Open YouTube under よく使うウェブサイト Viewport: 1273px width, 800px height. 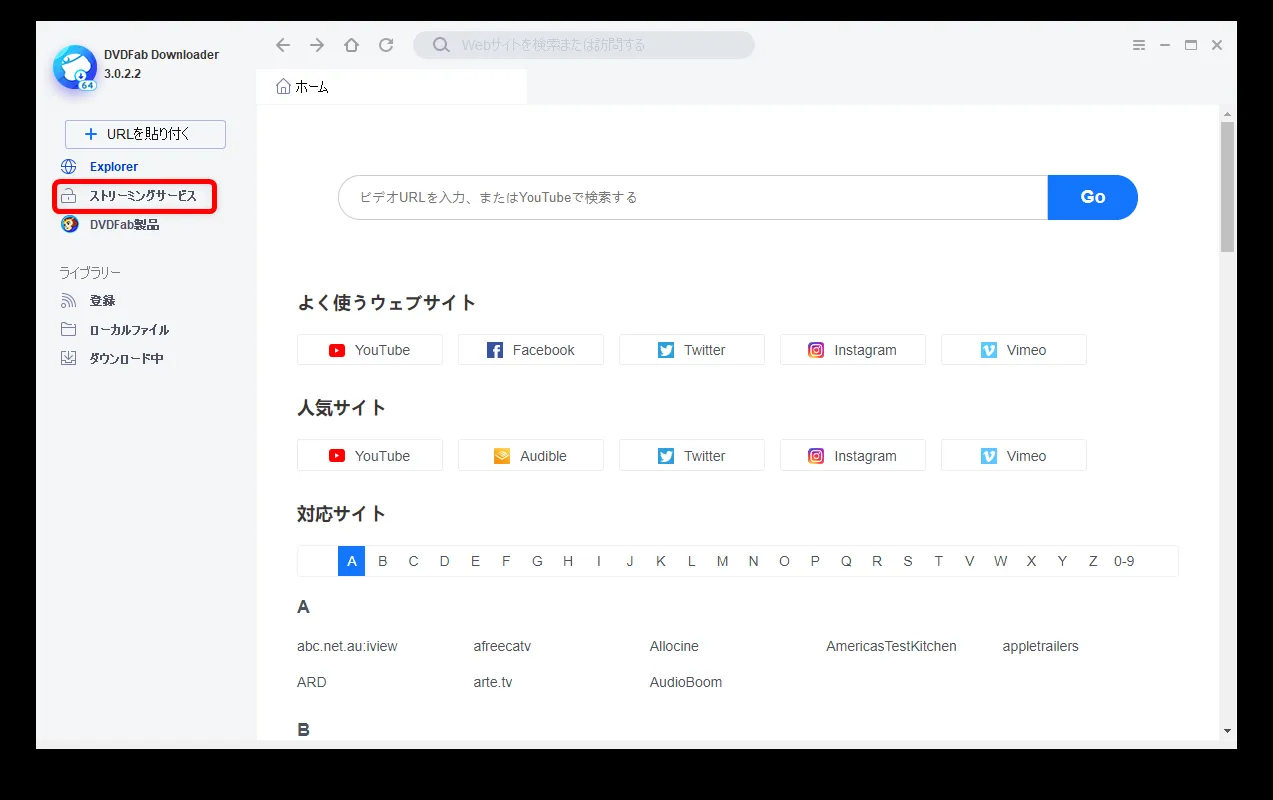tap(370, 350)
